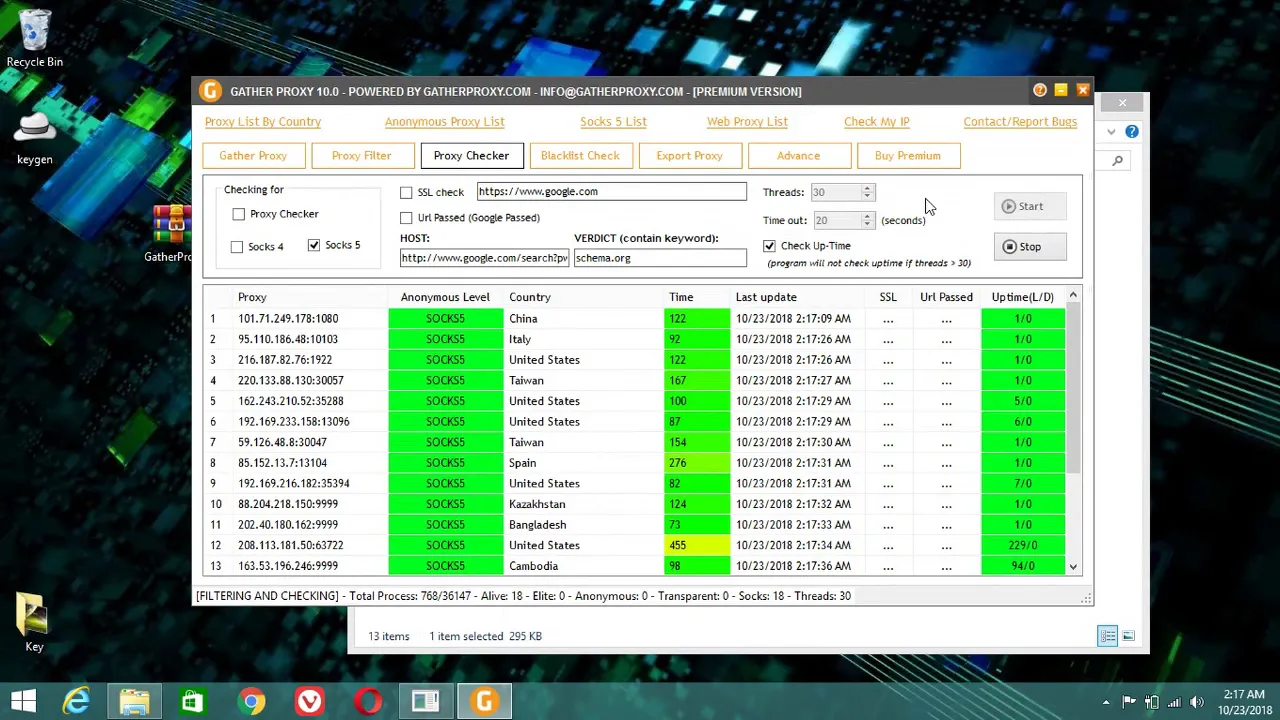
Task: Launch Vivaldi browser from the taskbar
Action: [x=309, y=701]
